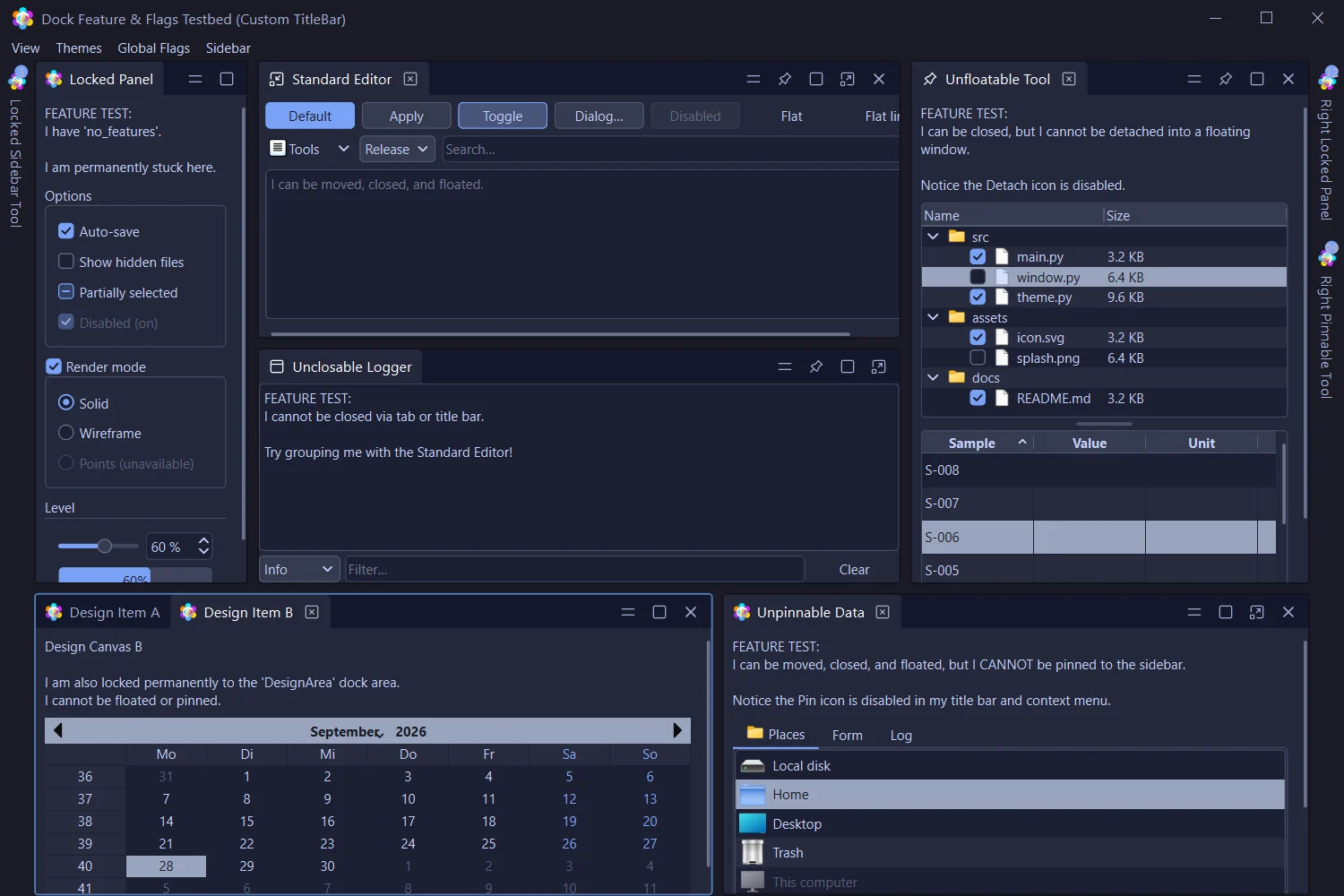Open the Tools dropdown arrow
1344x896 pixels.
(343, 149)
